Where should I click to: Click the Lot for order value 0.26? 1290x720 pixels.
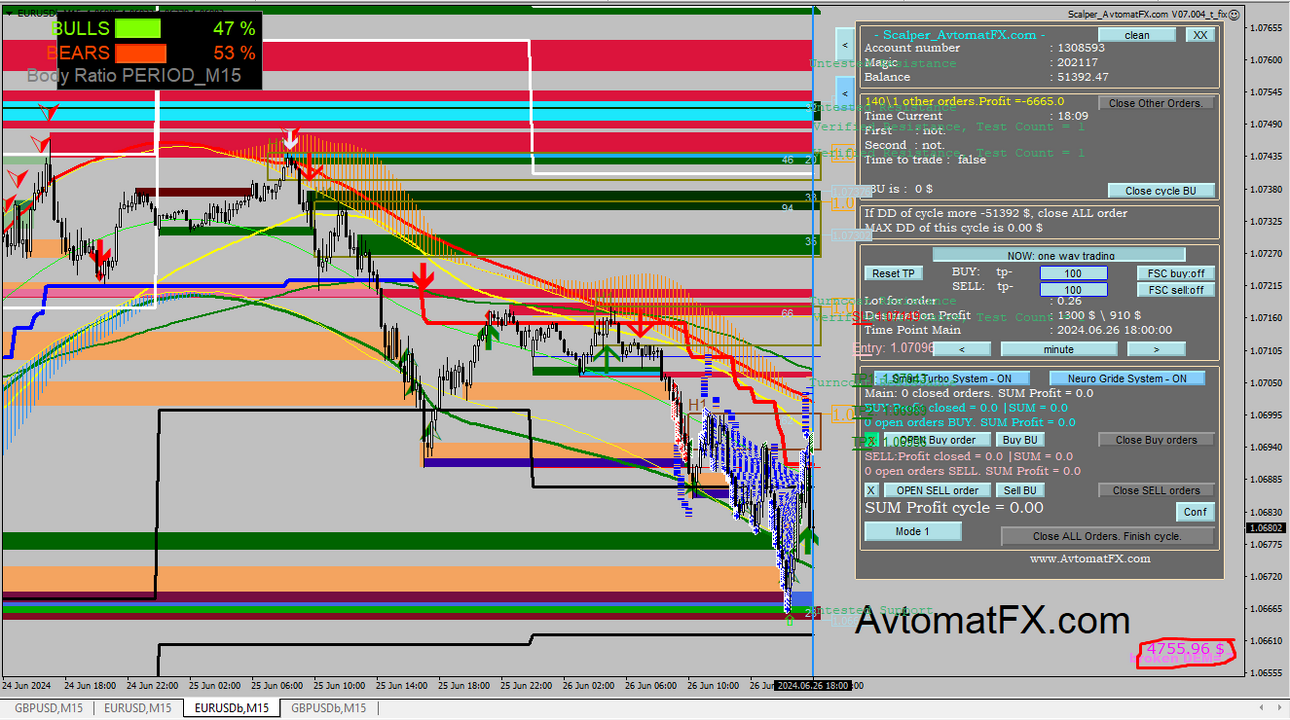pyautogui.click(x=1069, y=301)
